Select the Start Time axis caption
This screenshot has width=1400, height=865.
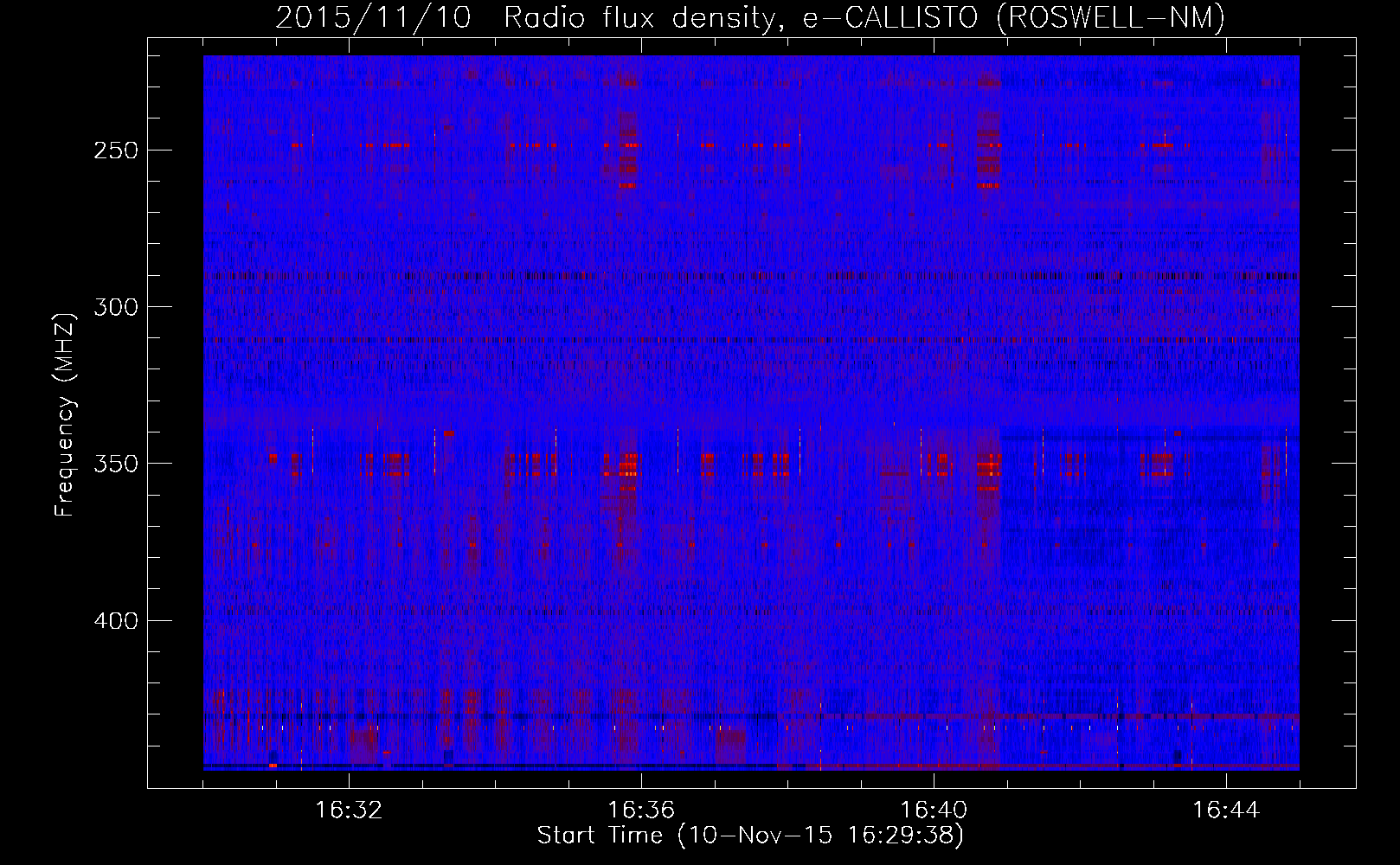[750, 836]
